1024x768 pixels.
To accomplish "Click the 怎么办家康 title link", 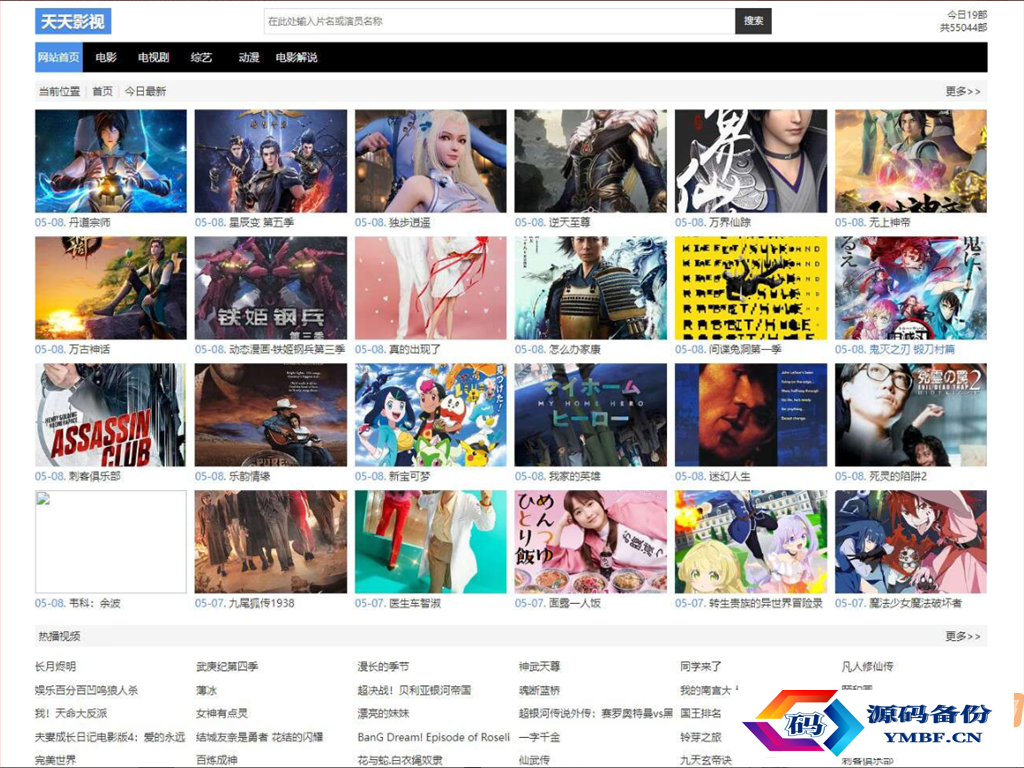I will (x=575, y=349).
